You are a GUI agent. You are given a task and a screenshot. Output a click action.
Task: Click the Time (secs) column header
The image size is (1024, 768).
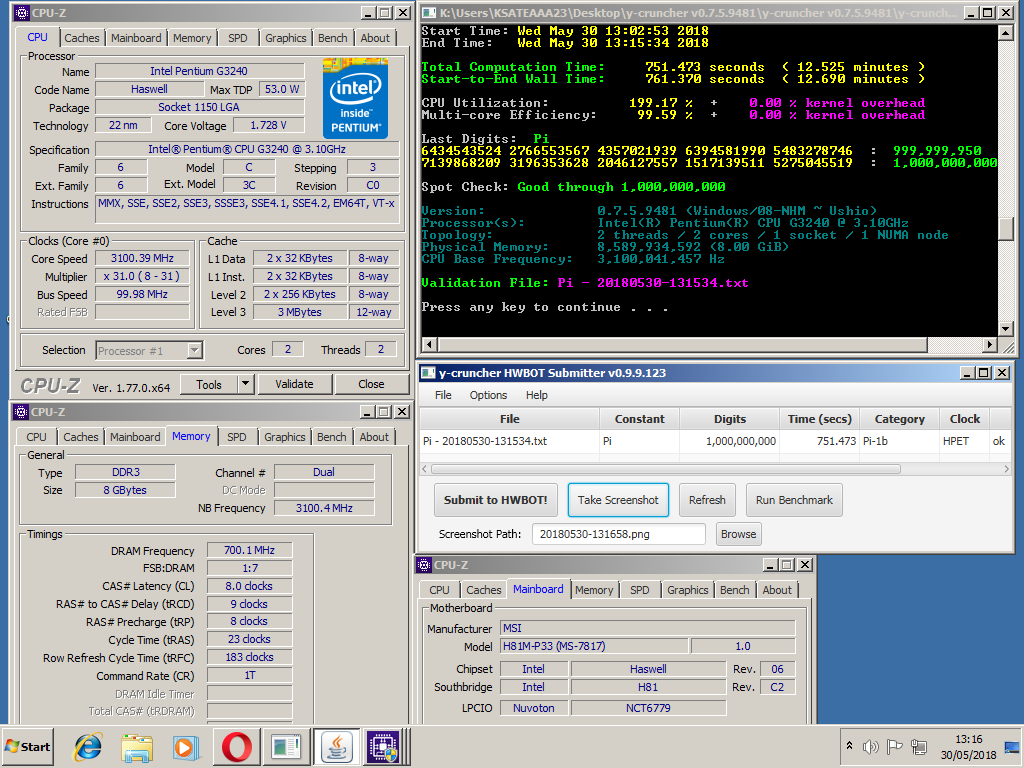click(819, 419)
